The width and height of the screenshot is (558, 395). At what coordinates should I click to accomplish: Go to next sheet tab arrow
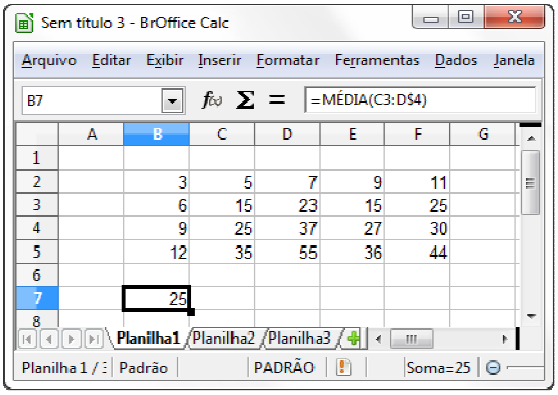[x=72, y=339]
